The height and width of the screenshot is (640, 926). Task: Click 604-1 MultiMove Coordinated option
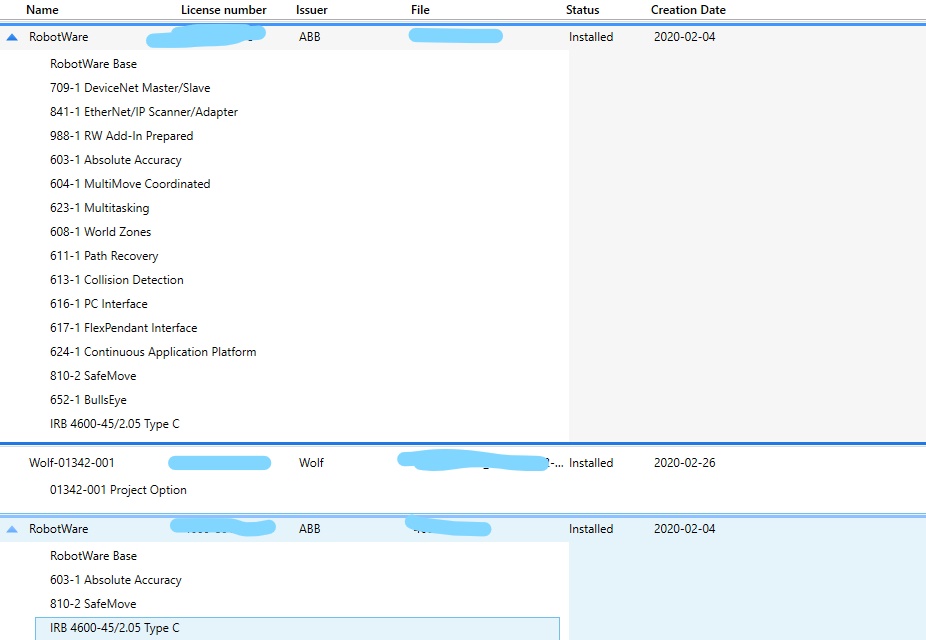click(x=130, y=184)
